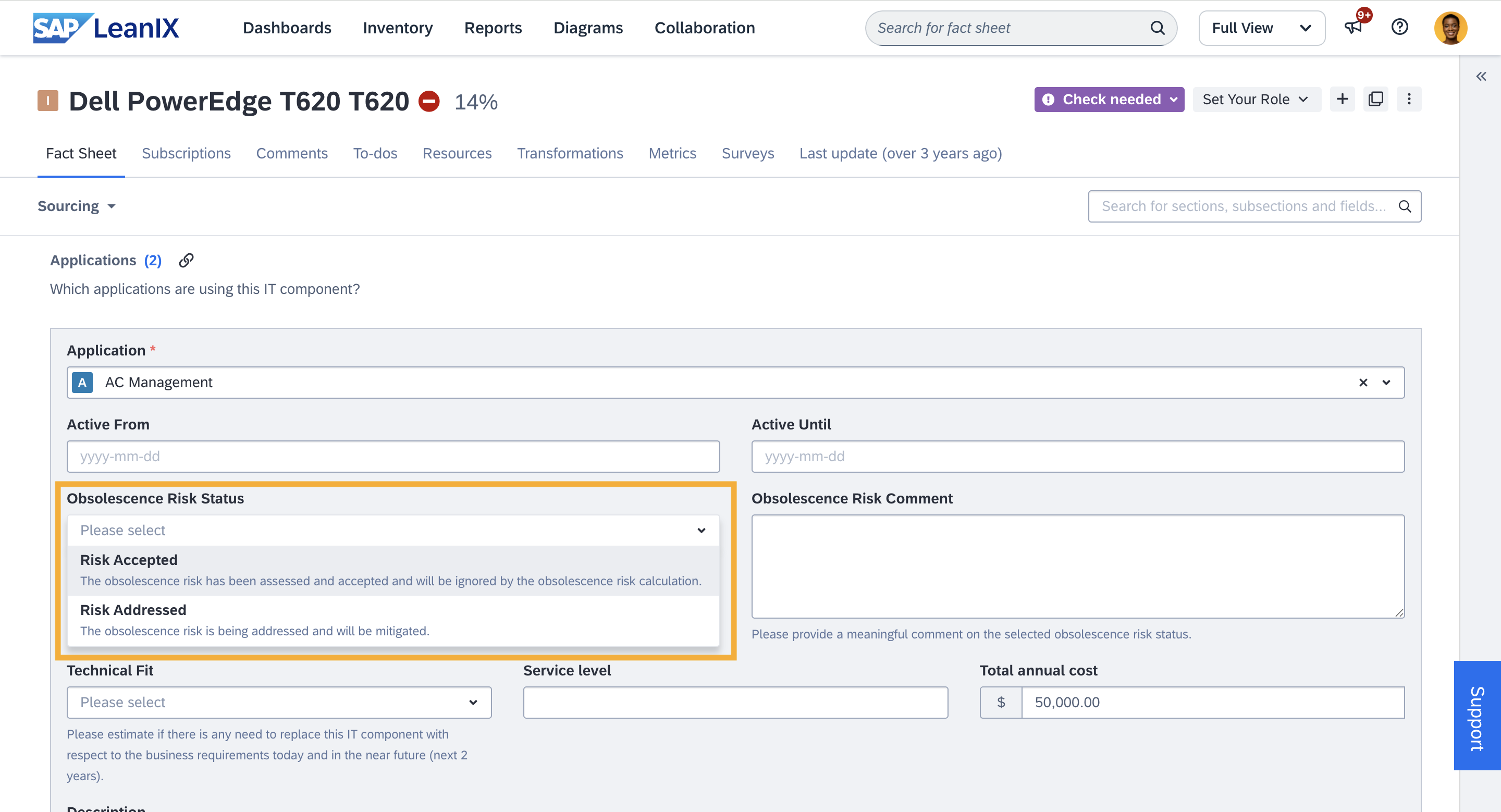Open the Set Your Role dropdown
The image size is (1501, 812).
click(1256, 100)
